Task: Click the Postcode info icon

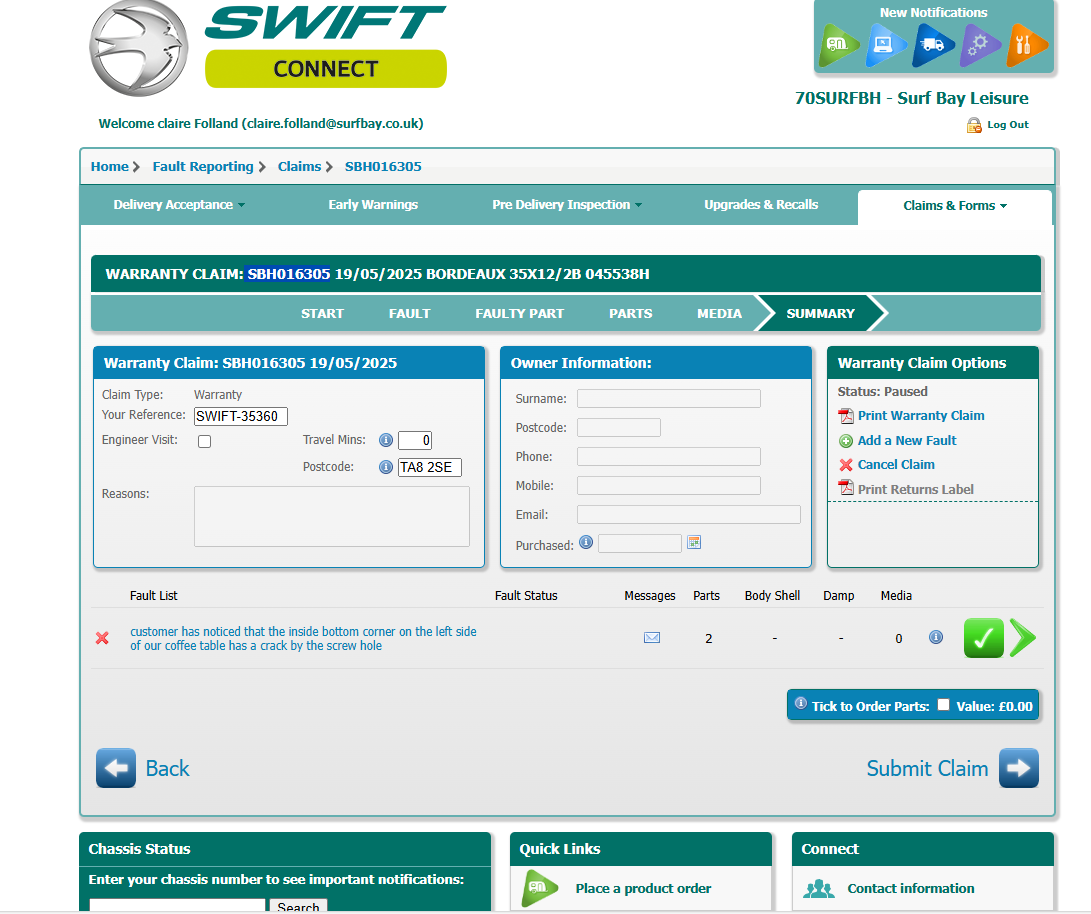Action: point(385,467)
